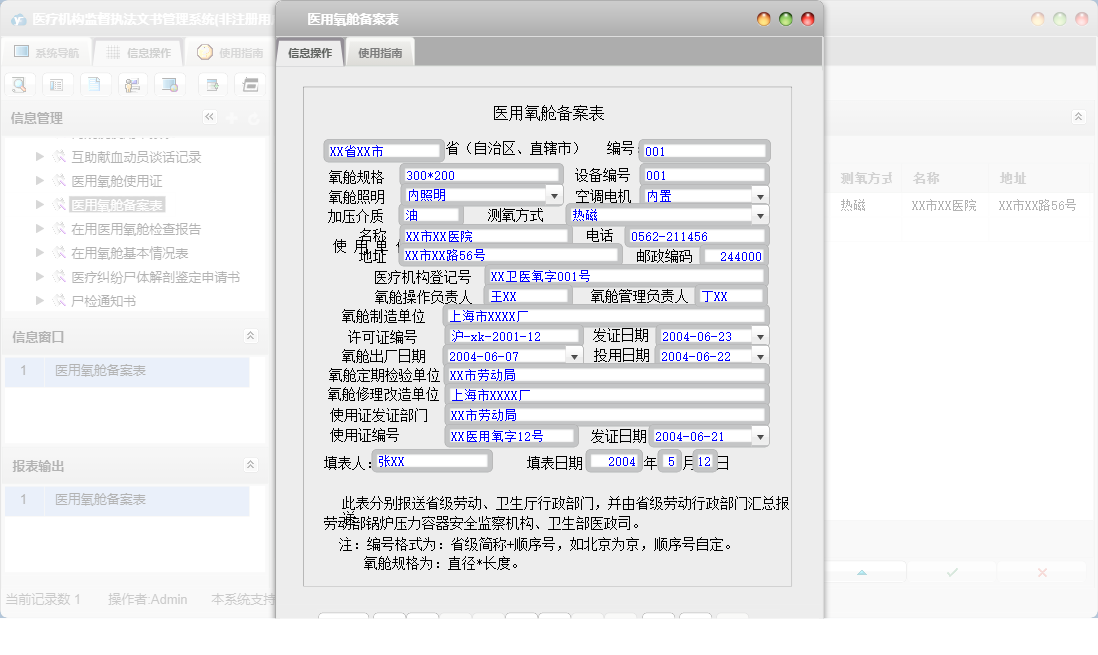
Task: Click the plus icon in the 信息管理 header
Action: 232,117
